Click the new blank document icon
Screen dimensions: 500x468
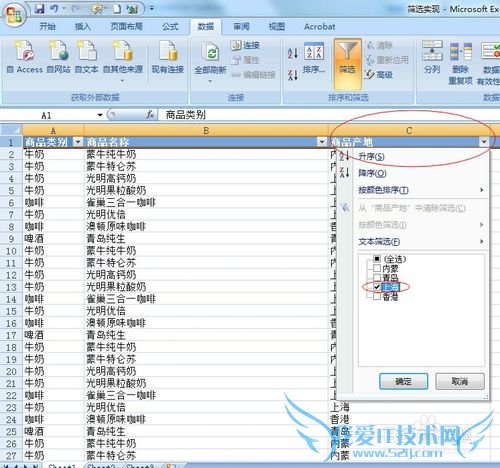pyautogui.click(x=117, y=9)
